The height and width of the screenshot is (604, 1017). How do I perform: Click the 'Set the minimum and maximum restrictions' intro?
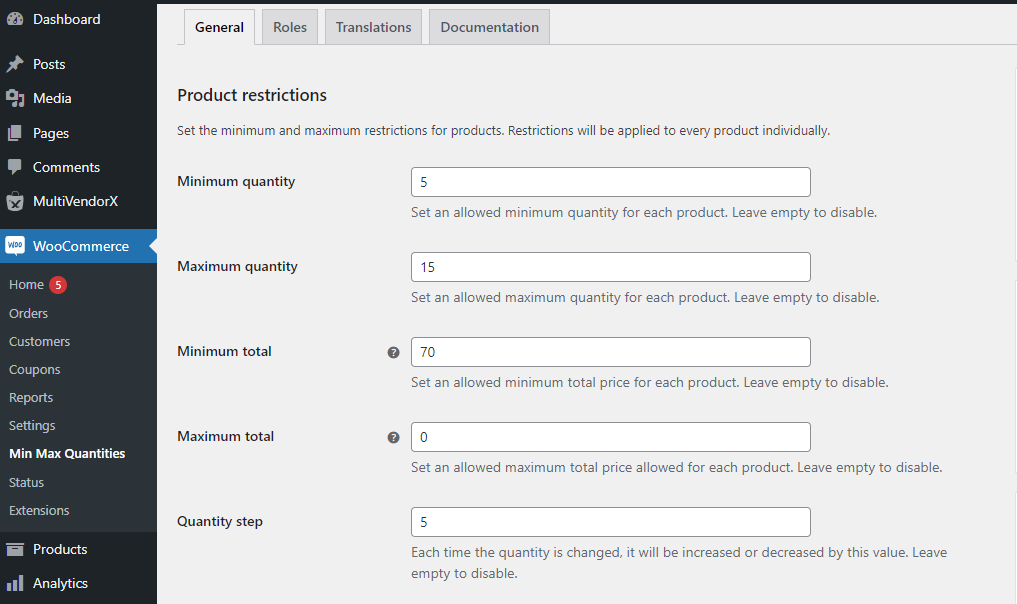[x=503, y=131]
